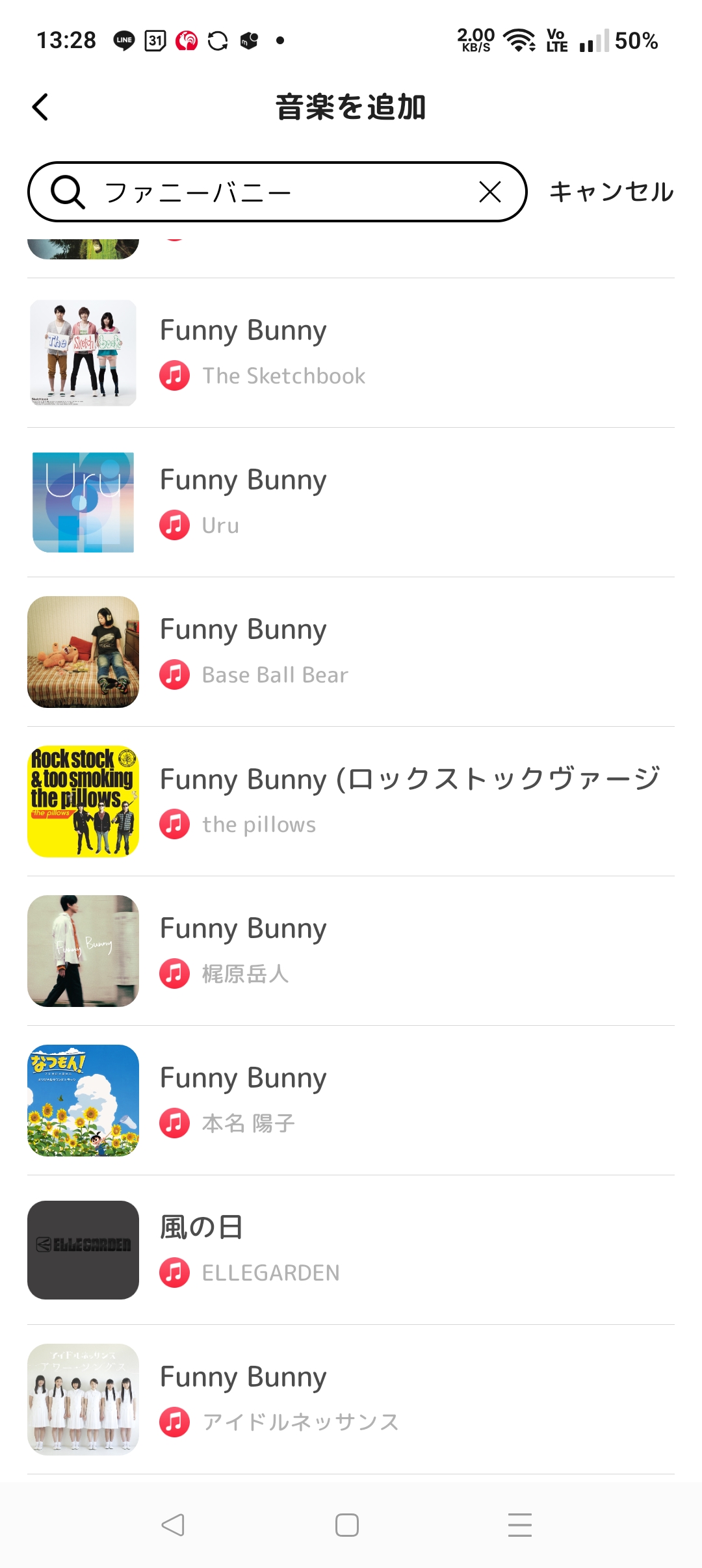Image resolution: width=702 pixels, height=1568 pixels.
Task: Clear the search text with X icon
Action: 489,192
